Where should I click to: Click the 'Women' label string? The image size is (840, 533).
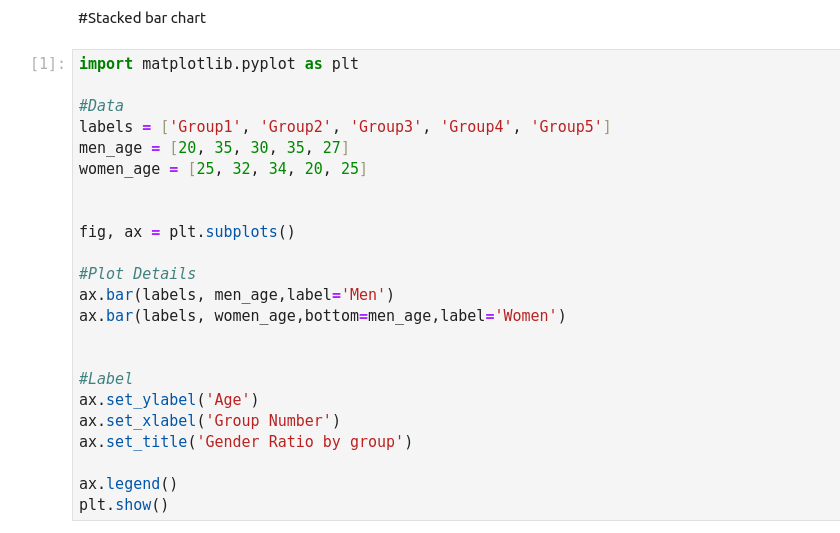pos(525,316)
